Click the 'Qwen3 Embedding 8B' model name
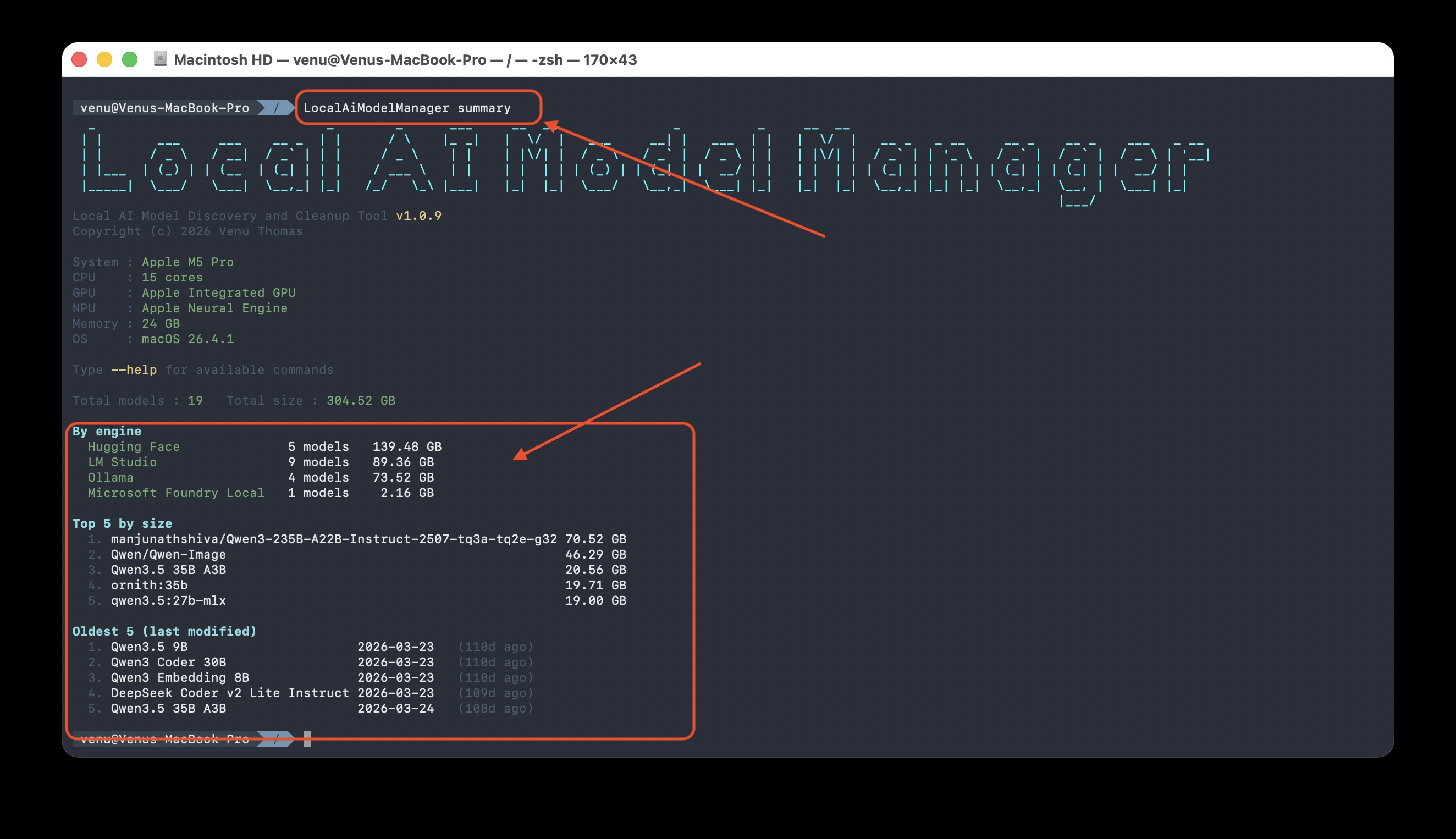Image resolution: width=1456 pixels, height=839 pixels. click(x=180, y=678)
